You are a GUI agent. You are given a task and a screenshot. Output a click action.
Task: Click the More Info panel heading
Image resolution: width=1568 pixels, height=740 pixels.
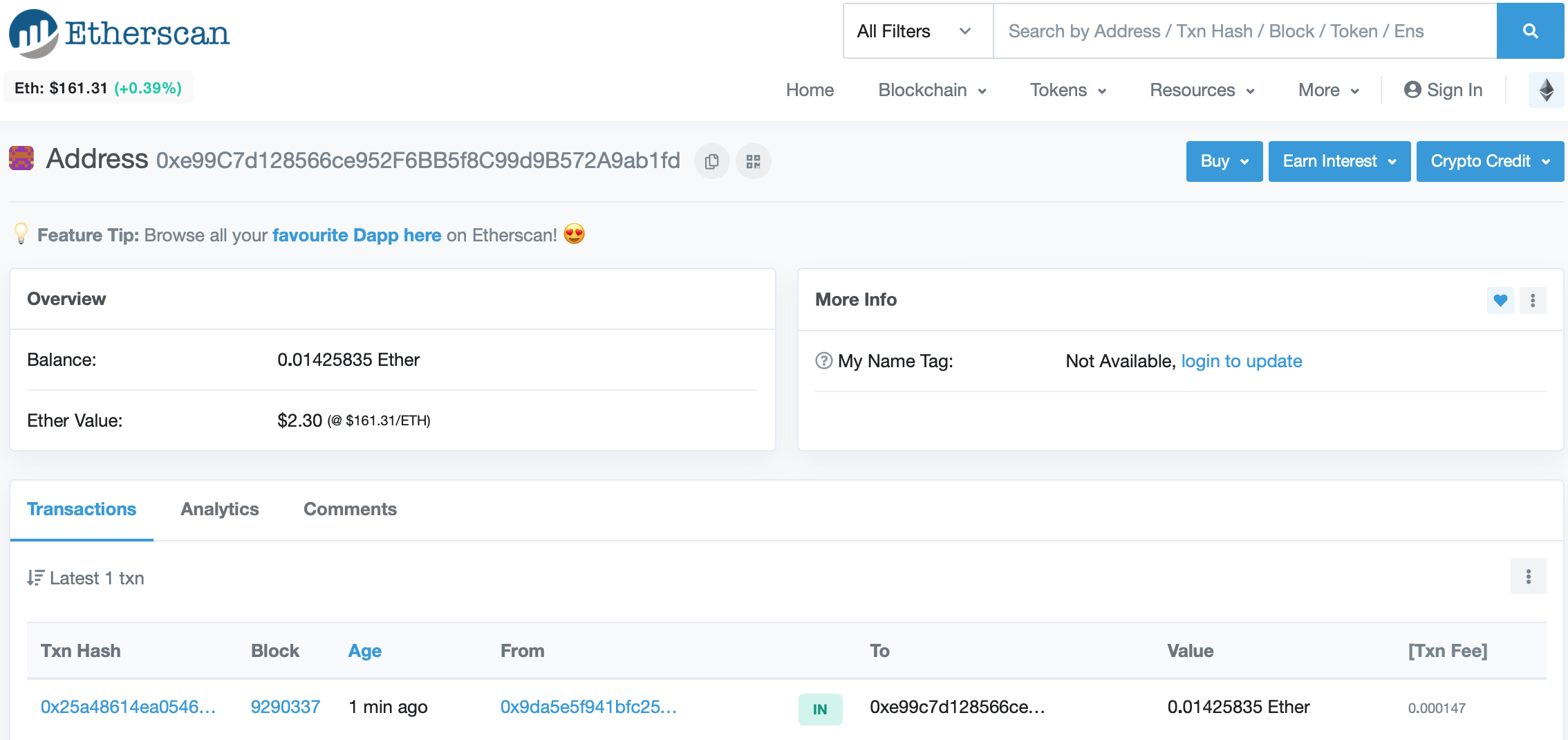tap(856, 299)
